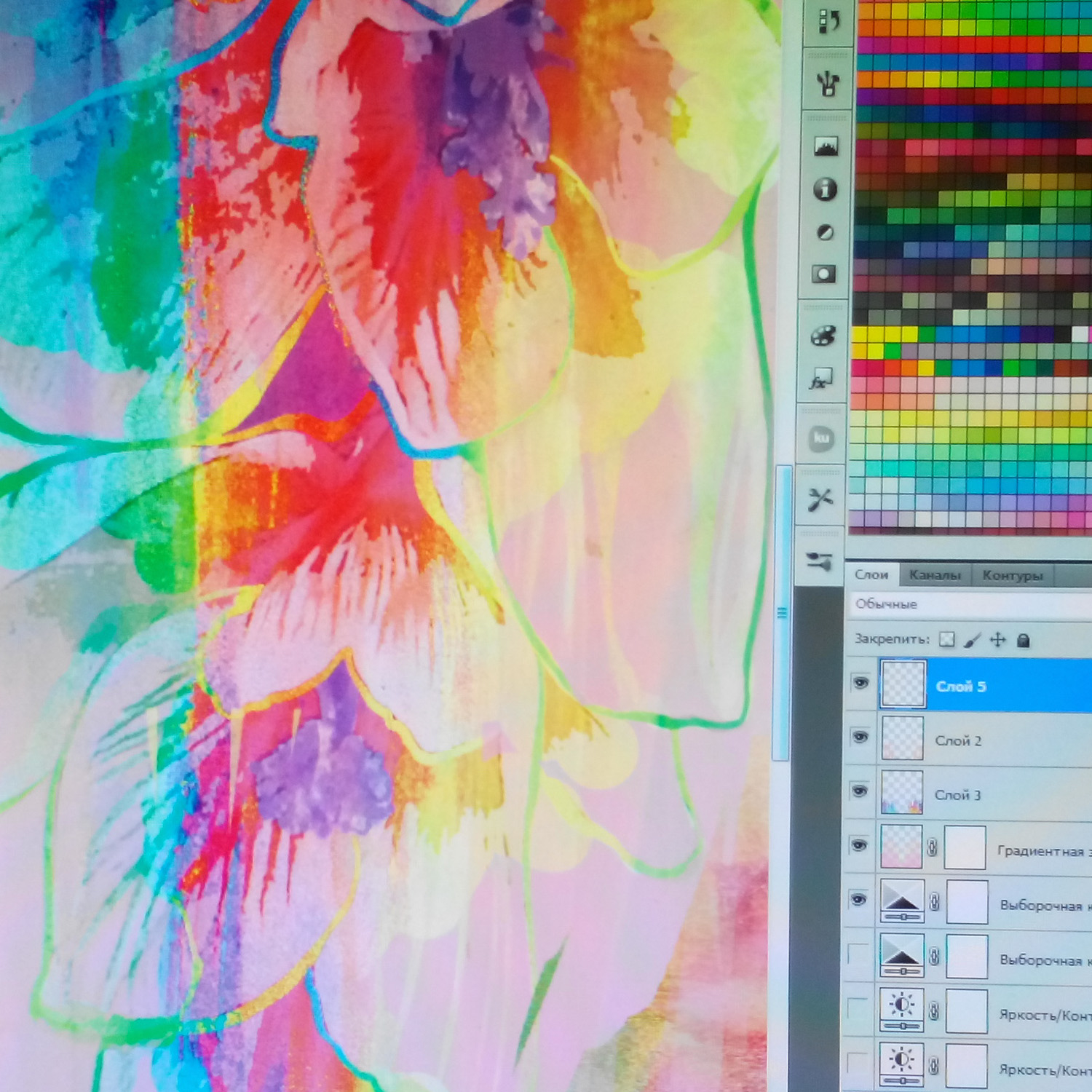Image resolution: width=1092 pixels, height=1092 pixels.
Task: Switch to the Каналы tab
Action: [x=935, y=575]
